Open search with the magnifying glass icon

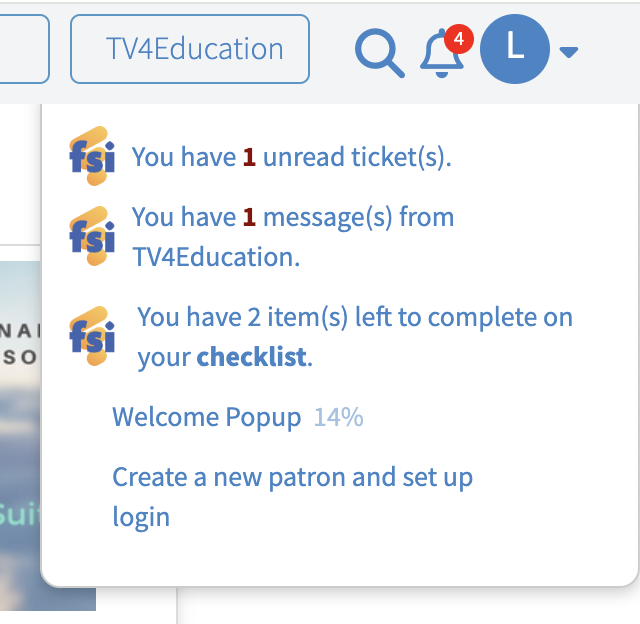pos(380,52)
